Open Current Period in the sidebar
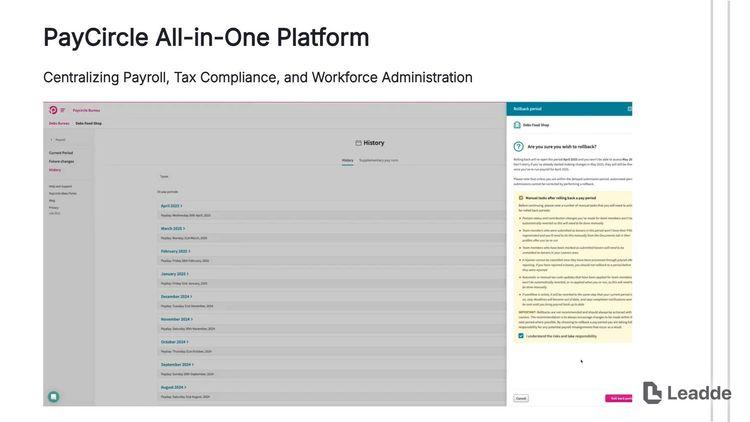This screenshot has height=422, width=750. click(61, 153)
